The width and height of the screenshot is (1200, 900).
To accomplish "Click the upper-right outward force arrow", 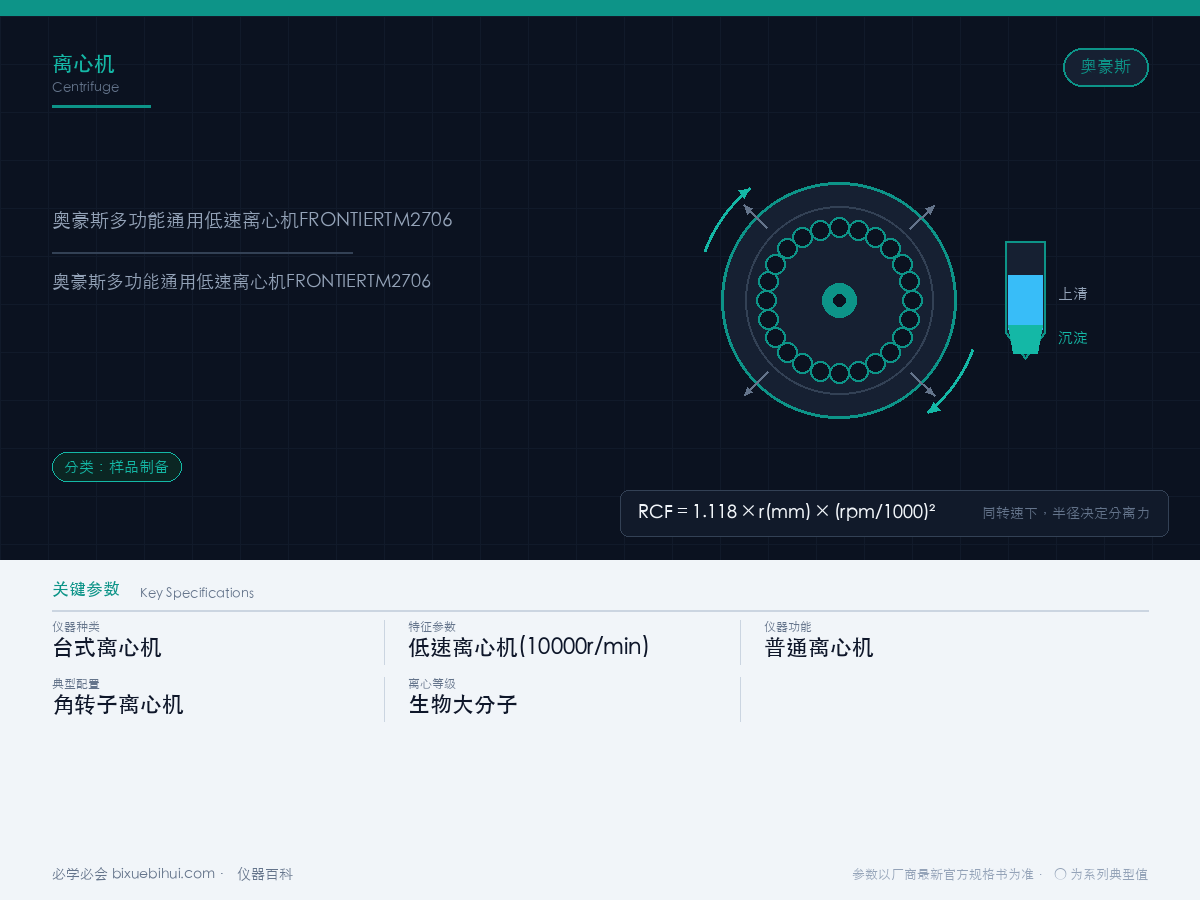I will [x=923, y=217].
